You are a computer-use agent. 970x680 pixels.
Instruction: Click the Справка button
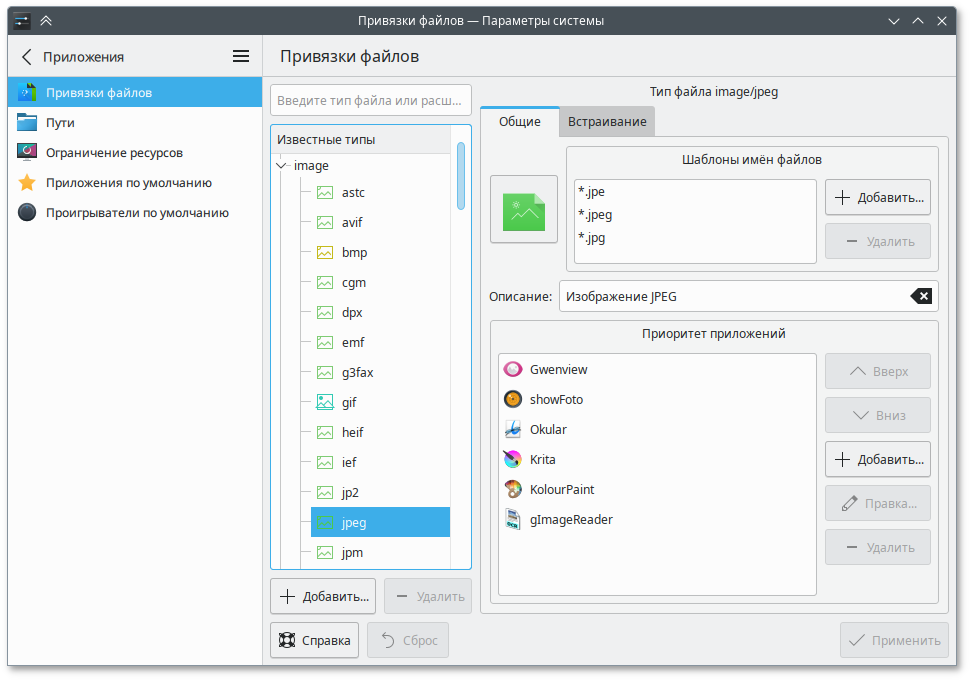click(x=314, y=640)
